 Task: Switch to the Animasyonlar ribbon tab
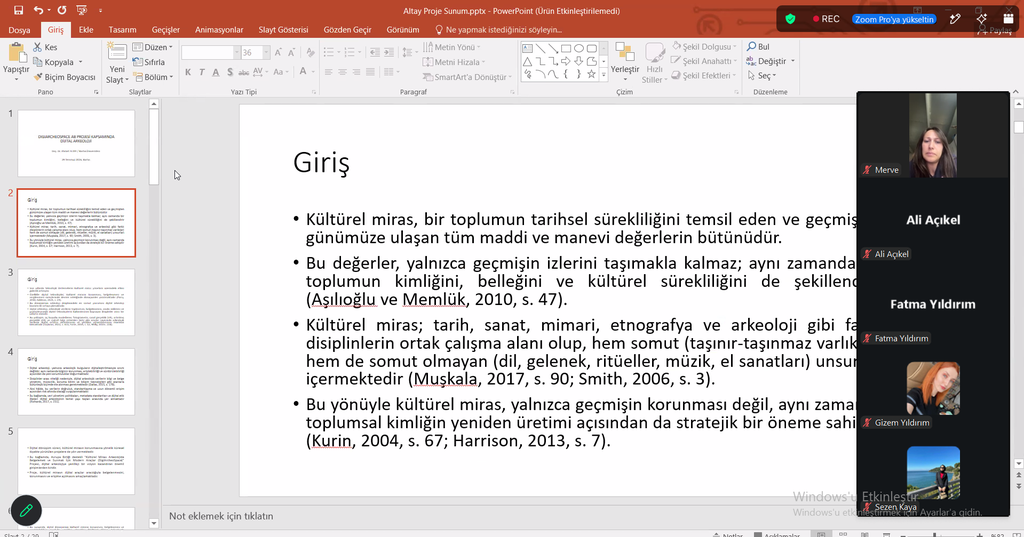pyautogui.click(x=219, y=30)
